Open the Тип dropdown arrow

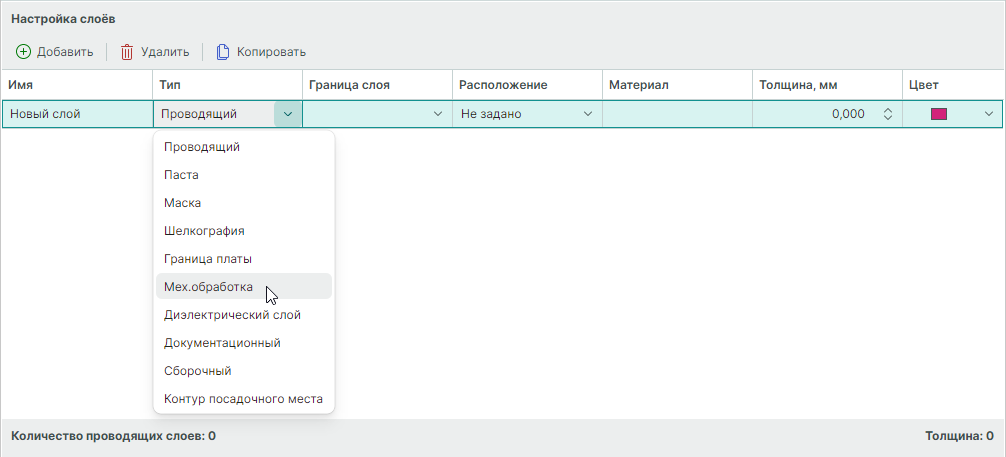click(288, 114)
